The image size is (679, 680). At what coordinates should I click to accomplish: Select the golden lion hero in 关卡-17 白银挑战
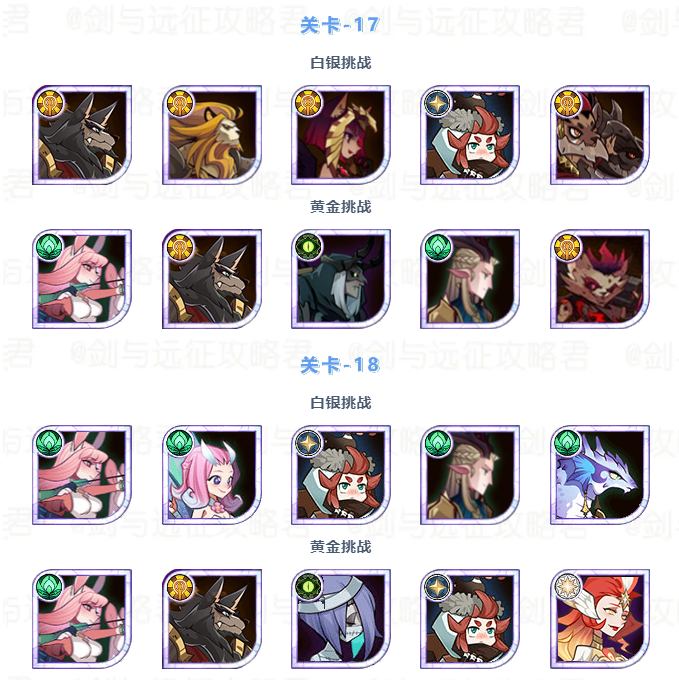point(212,135)
